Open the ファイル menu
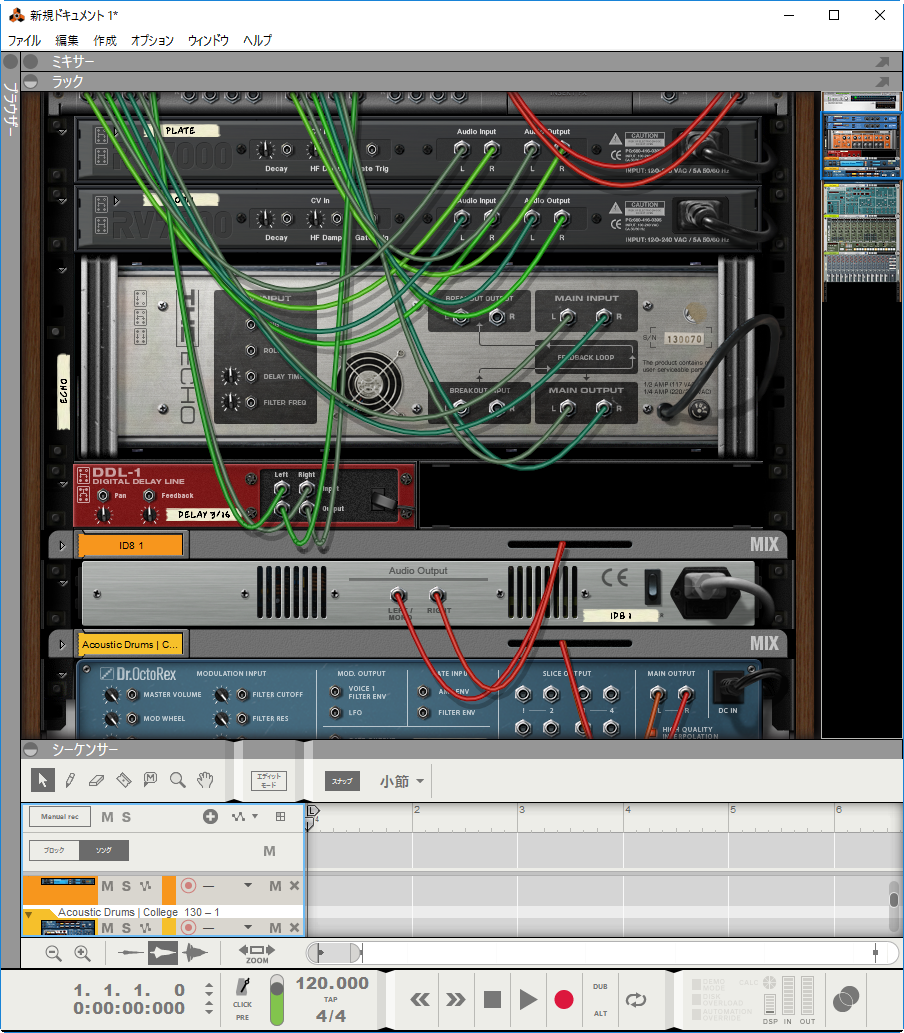Image resolution: width=904 pixels, height=1033 pixels. (24, 40)
